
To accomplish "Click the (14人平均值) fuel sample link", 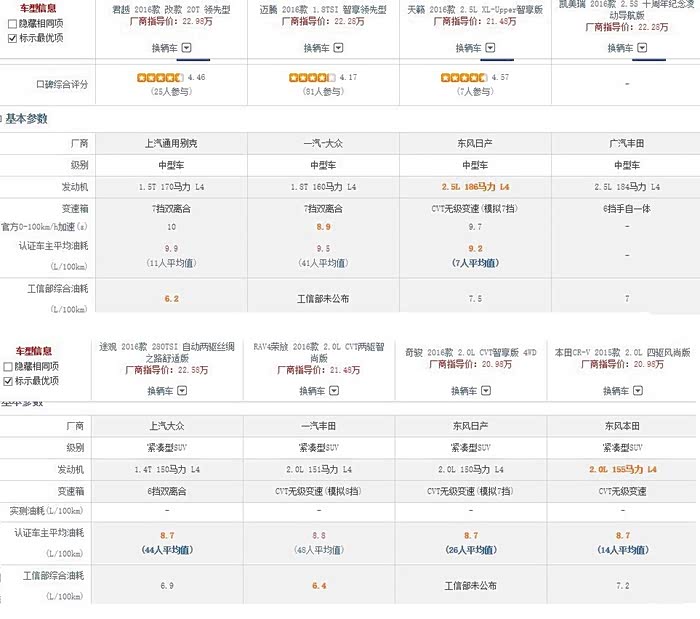I will (x=622, y=550).
